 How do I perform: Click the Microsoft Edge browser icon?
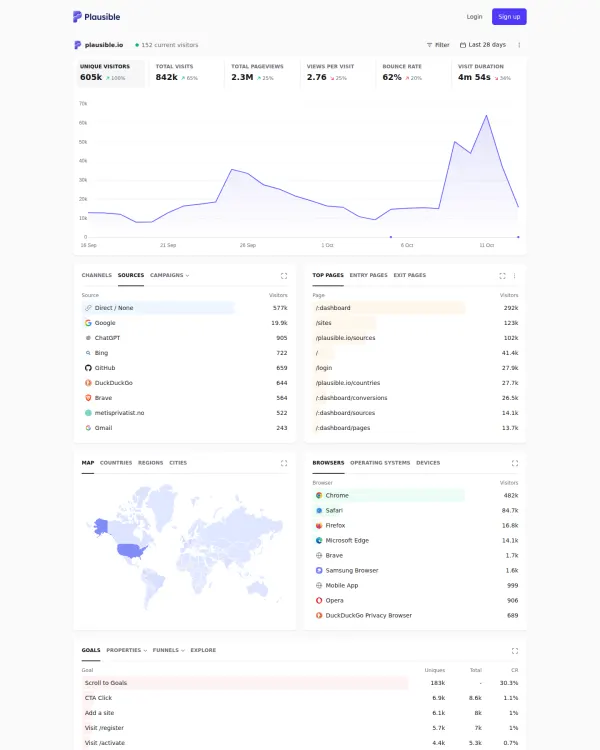(319, 540)
